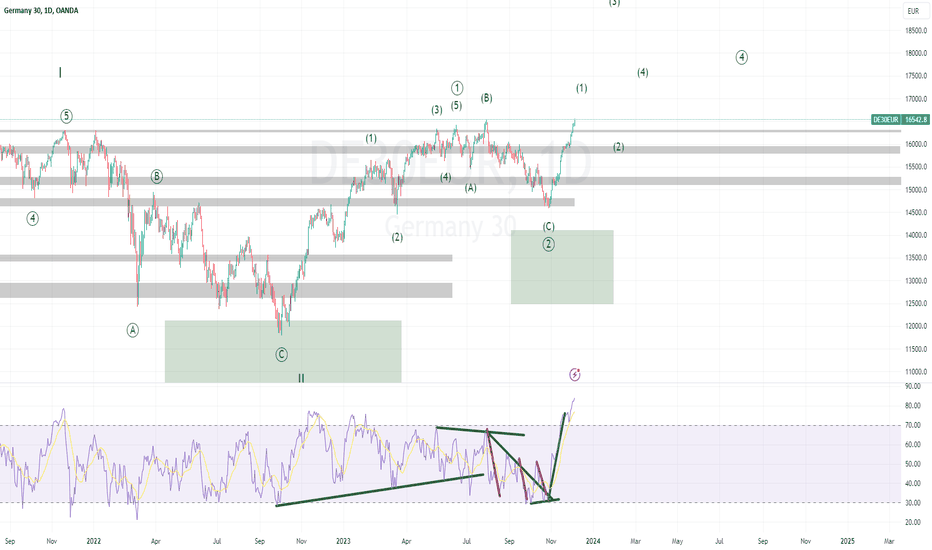Image resolution: width=932 pixels, height=550 pixels.
Task: Select the green target box containing circled C
Action: coord(283,351)
